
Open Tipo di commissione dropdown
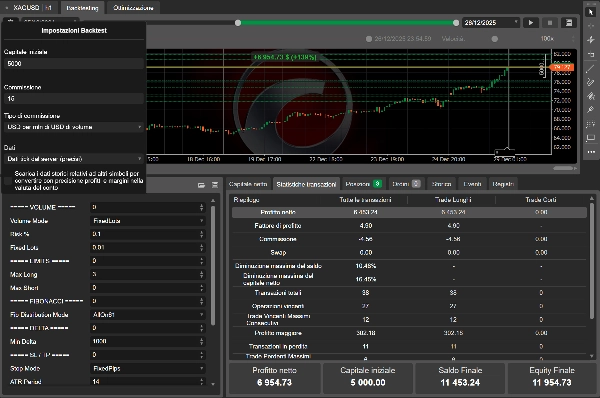pyautogui.click(x=74, y=127)
